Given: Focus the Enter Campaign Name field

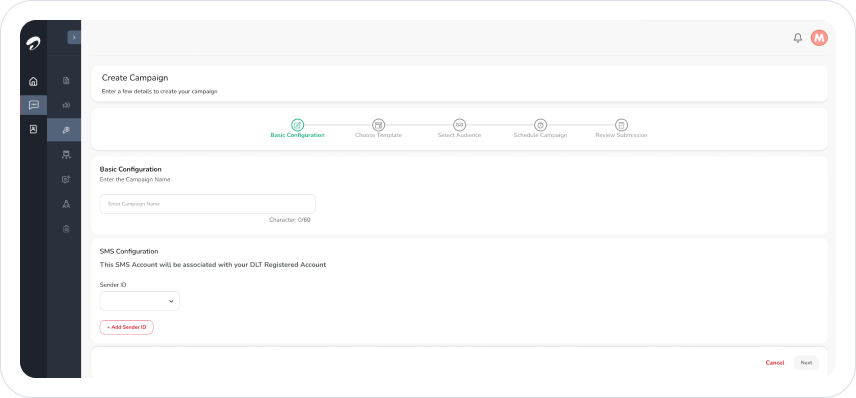Looking at the screenshot, I should pos(207,204).
